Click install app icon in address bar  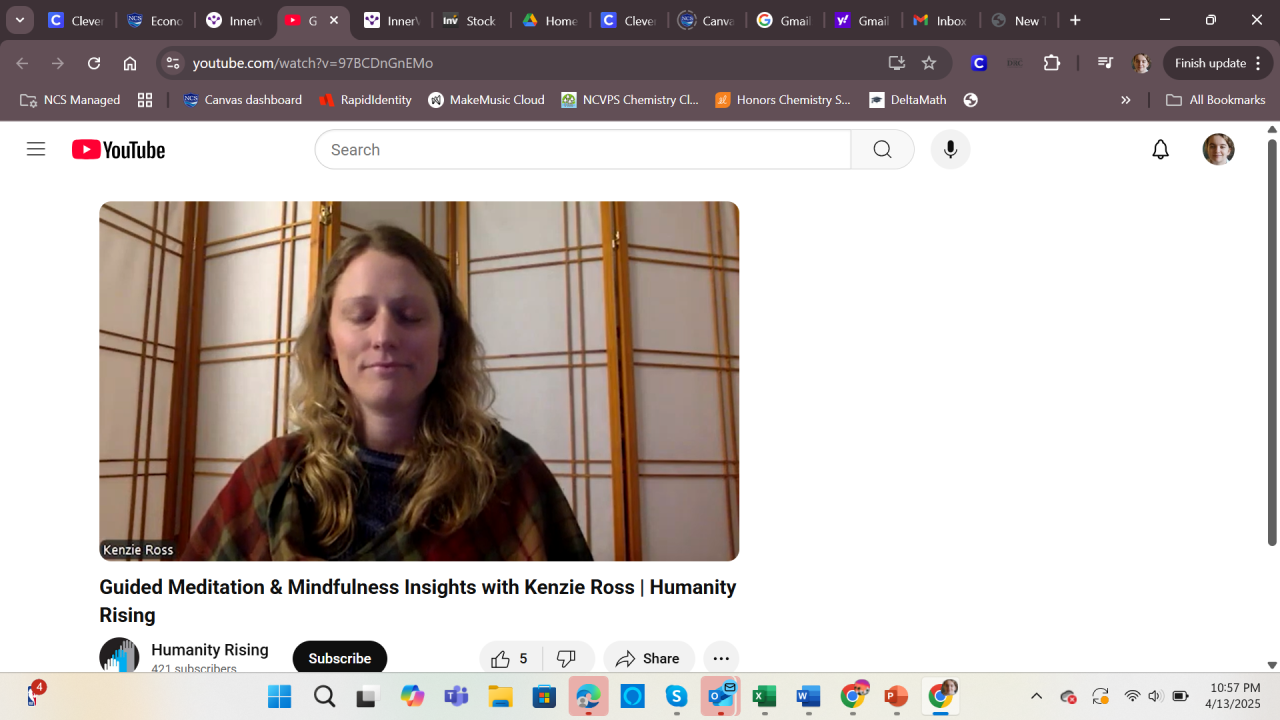click(897, 63)
